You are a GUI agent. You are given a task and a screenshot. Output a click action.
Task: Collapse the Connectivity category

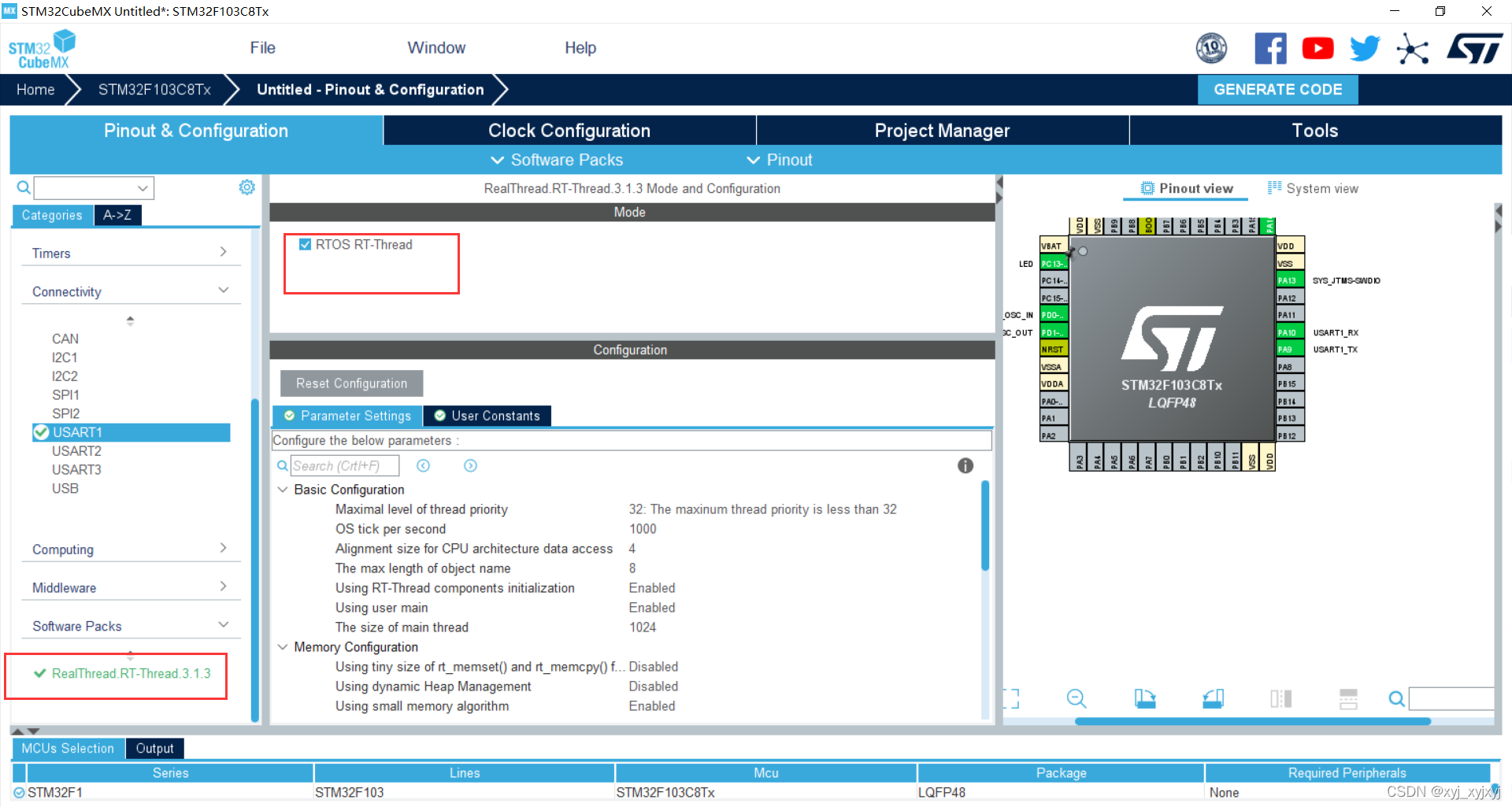pos(131,291)
